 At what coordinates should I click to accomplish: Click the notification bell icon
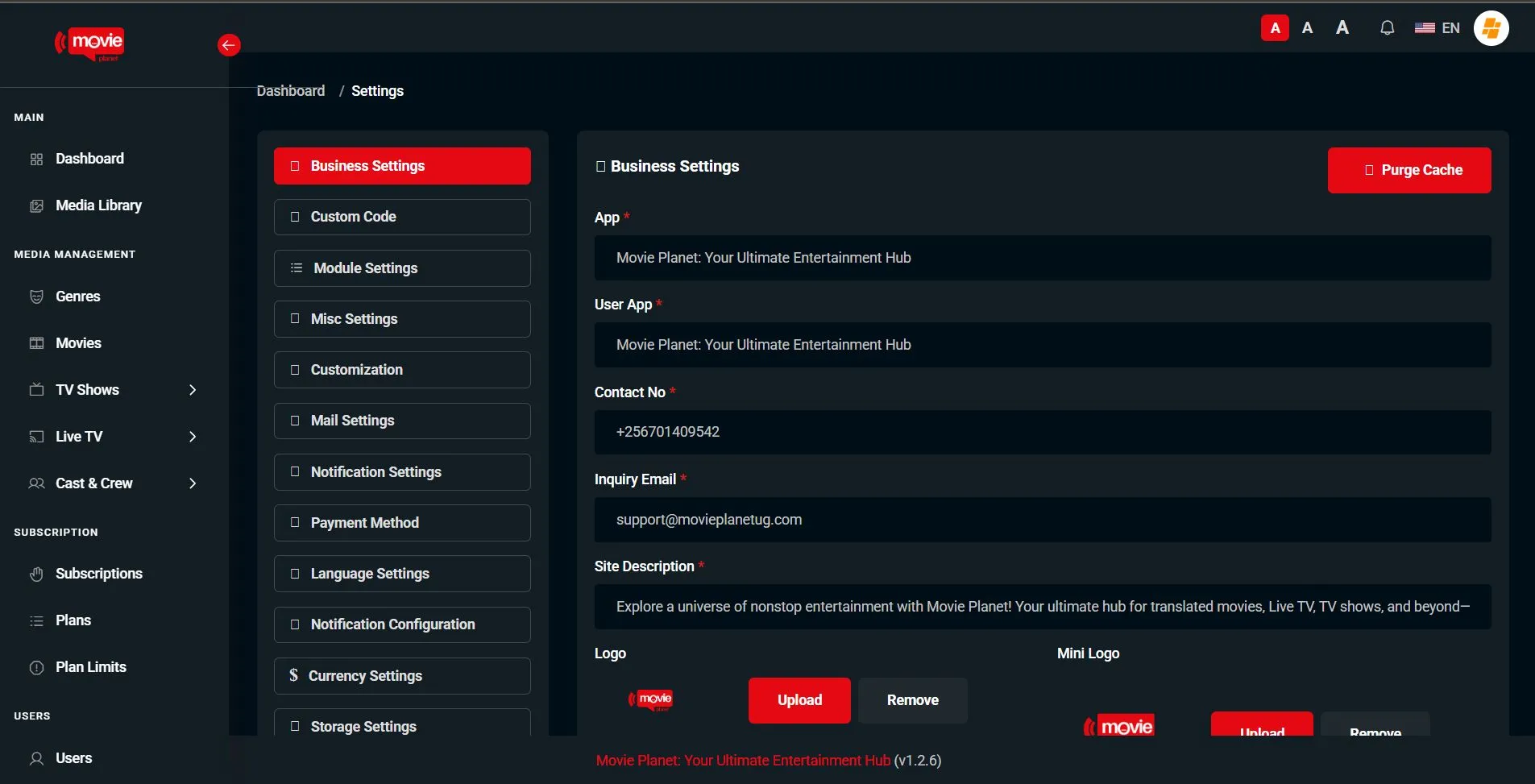click(x=1387, y=28)
